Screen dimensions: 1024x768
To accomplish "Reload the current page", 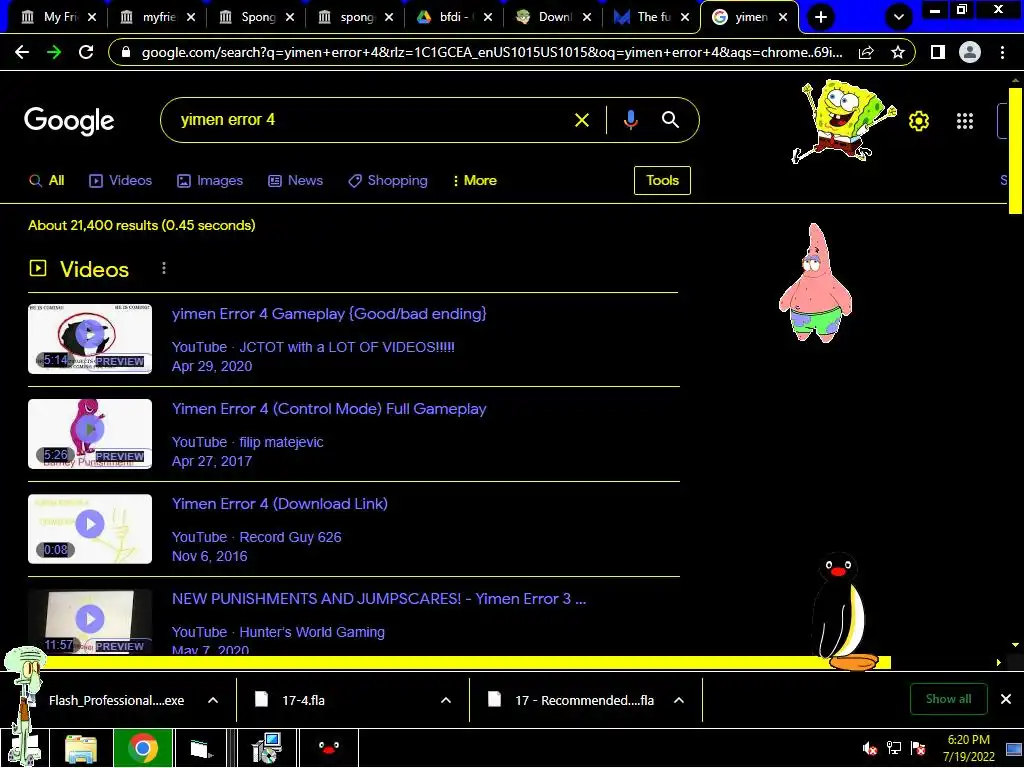I will coord(86,52).
